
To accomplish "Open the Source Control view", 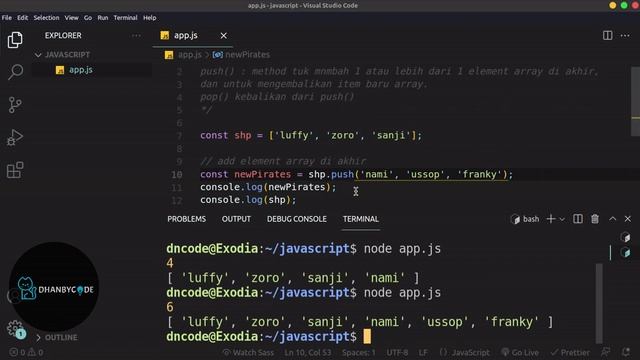I will 15,105.
